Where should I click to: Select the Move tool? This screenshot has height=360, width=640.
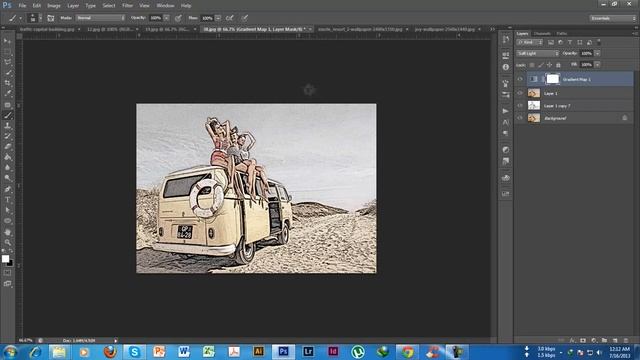point(7,41)
